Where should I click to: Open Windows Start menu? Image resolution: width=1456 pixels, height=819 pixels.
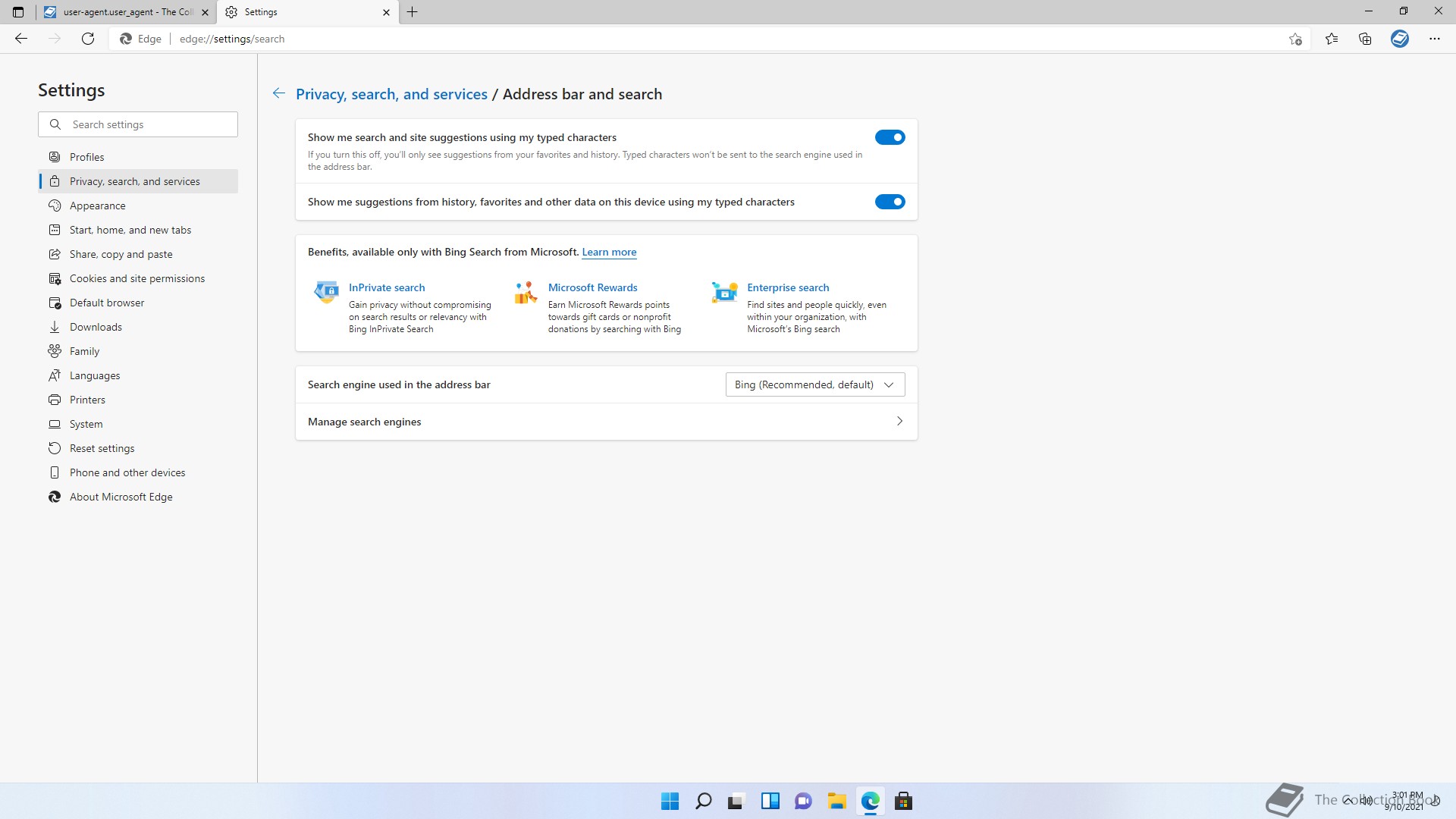[x=670, y=801]
